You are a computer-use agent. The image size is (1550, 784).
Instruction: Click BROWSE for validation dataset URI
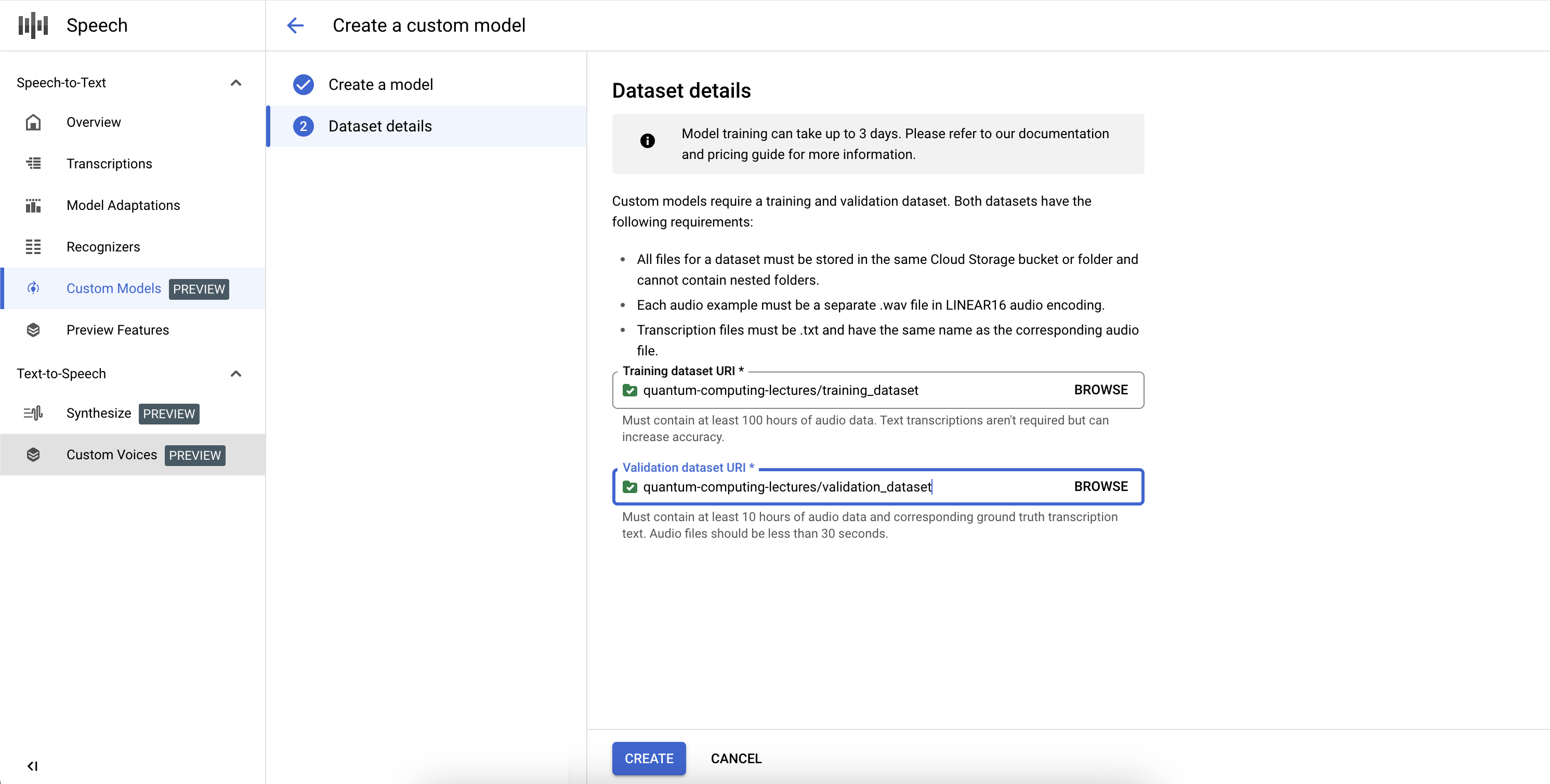pos(1100,487)
